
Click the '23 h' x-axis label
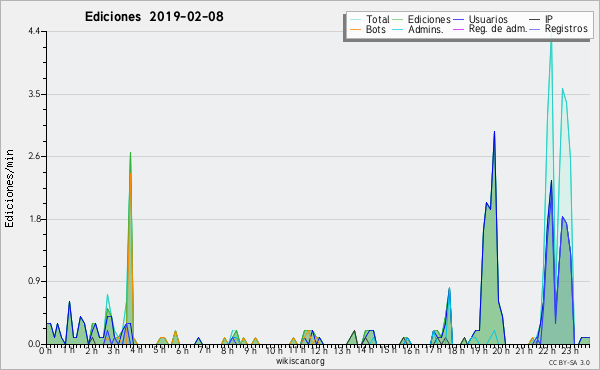pos(569,350)
